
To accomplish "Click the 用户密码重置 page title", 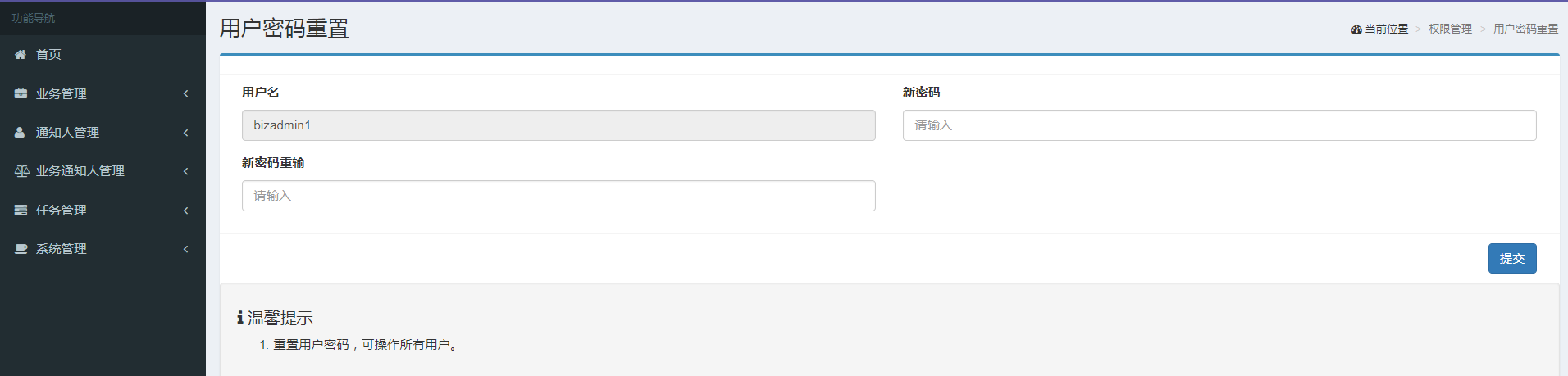I will point(284,29).
